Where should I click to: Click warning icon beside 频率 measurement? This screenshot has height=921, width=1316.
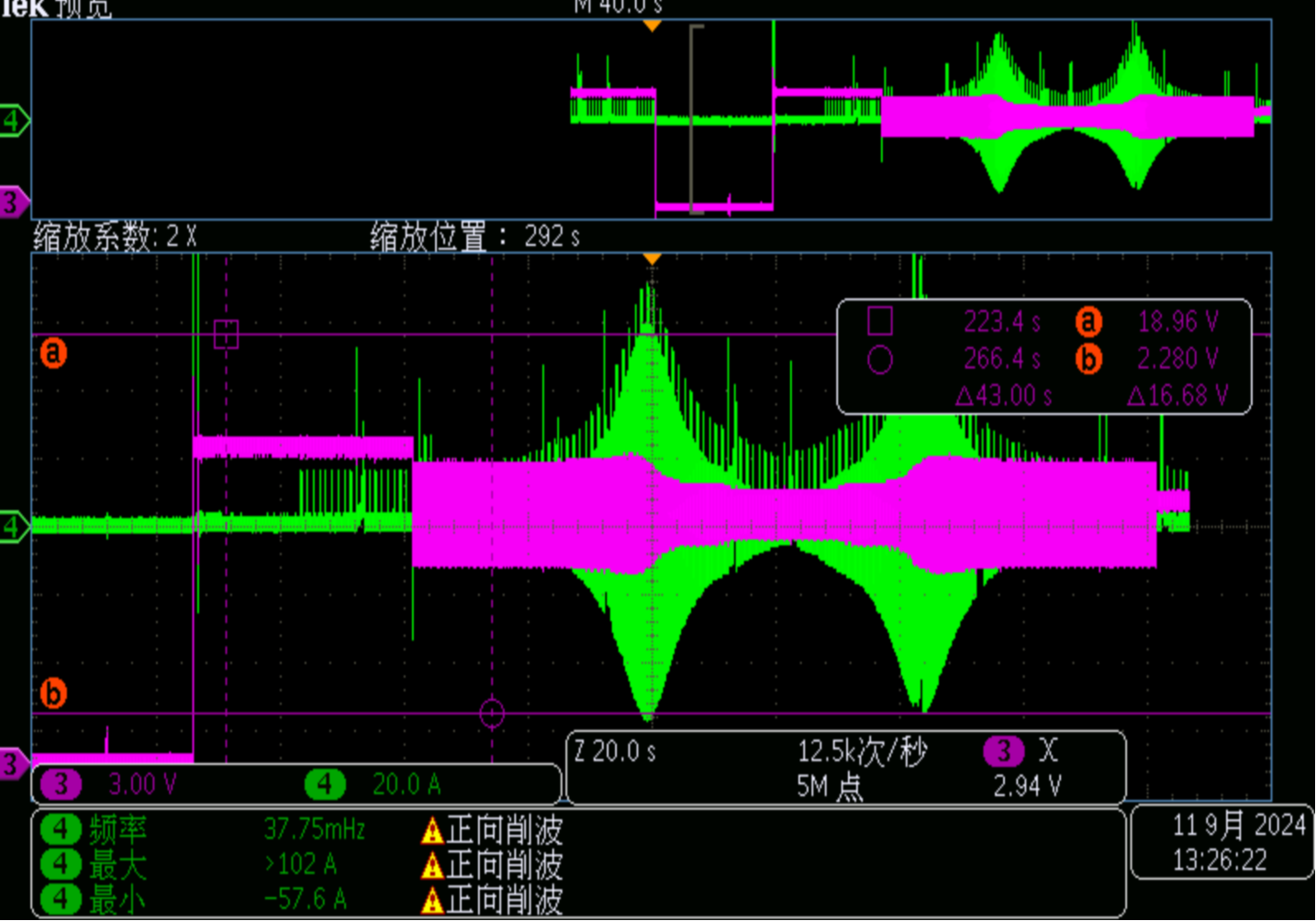tap(432, 831)
